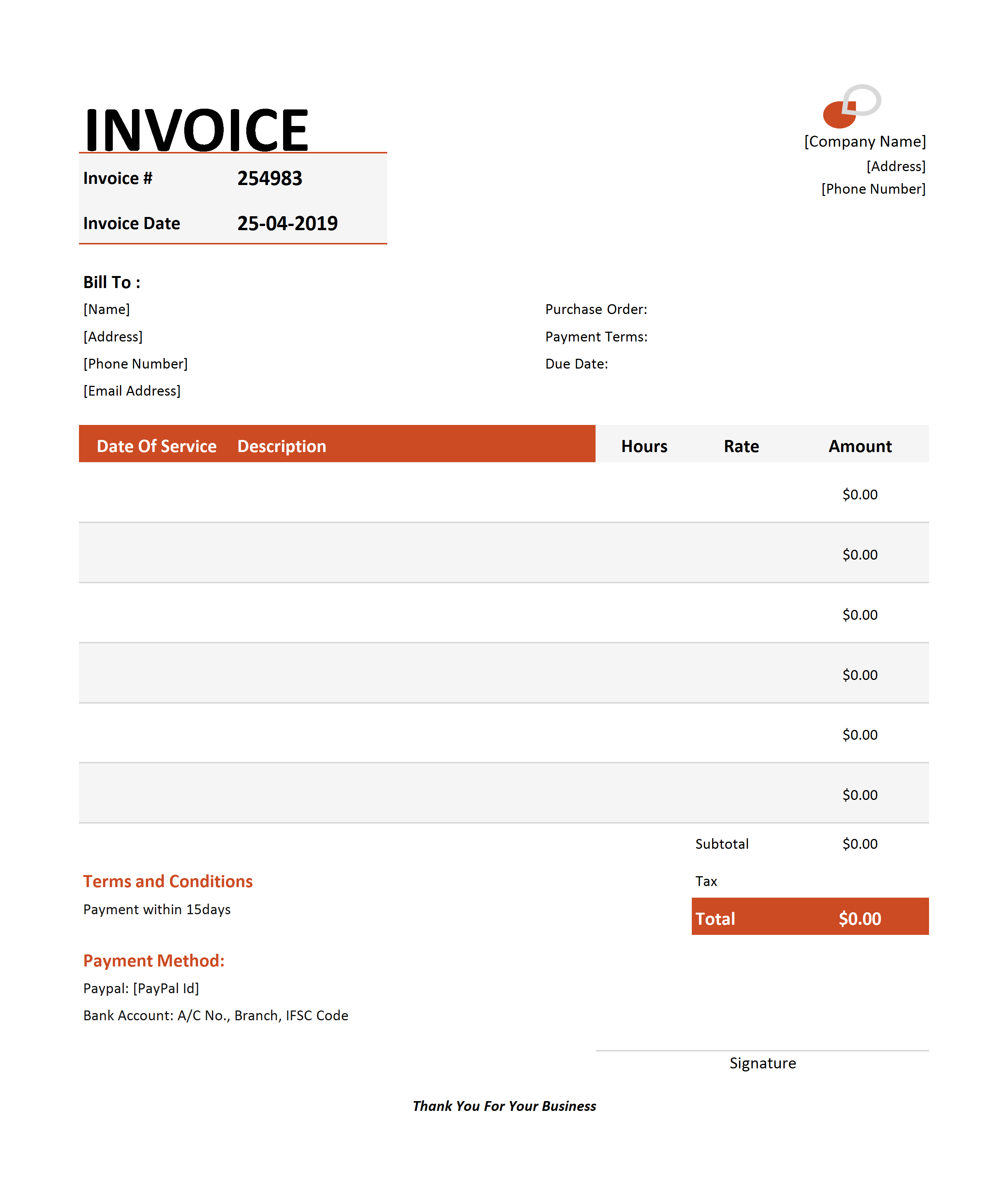This screenshot has height=1200, width=1008.
Task: Click the 'Hours' column header
Action: pyautogui.click(x=644, y=446)
